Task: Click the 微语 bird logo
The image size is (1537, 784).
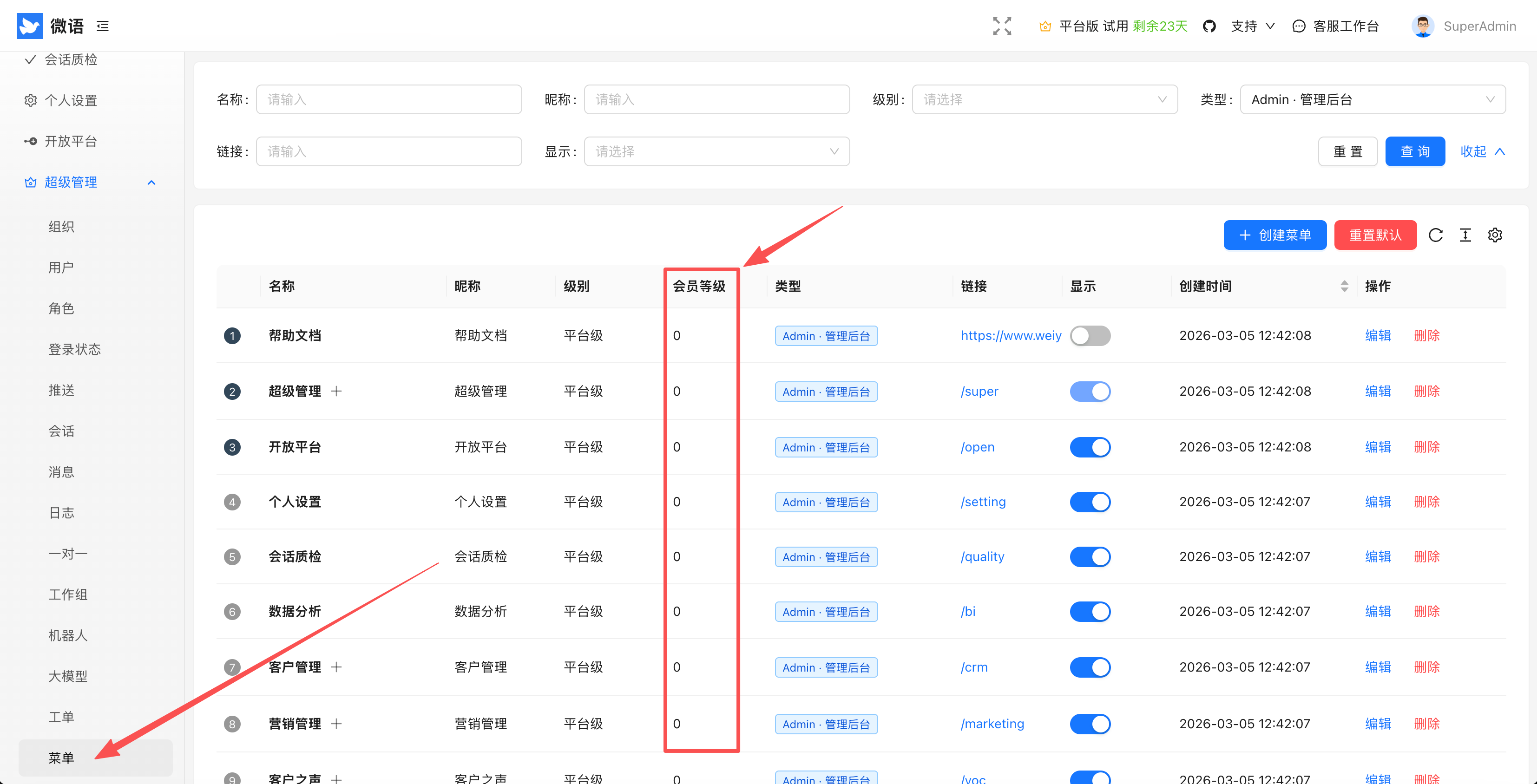Action: pos(29,26)
